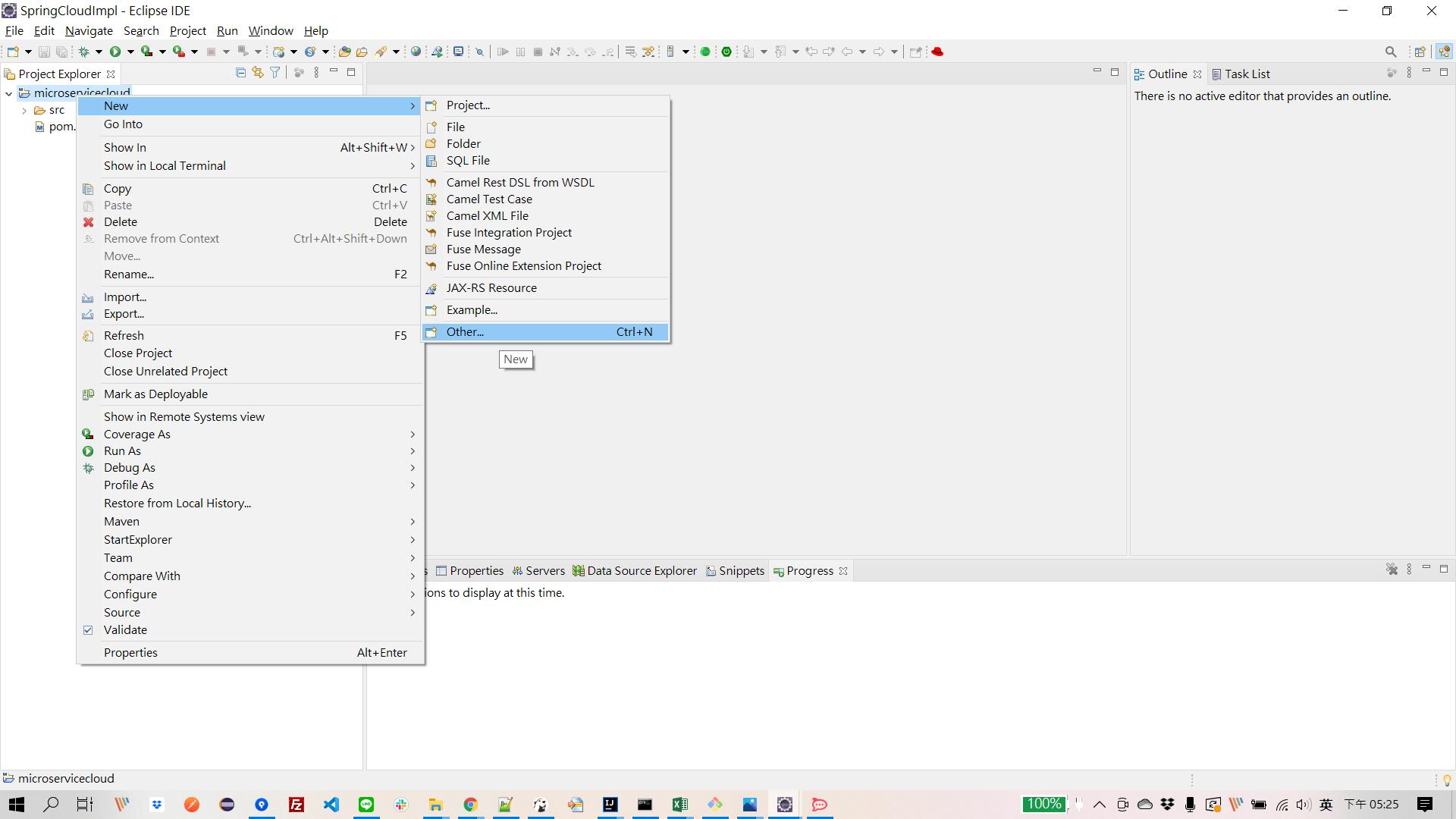
Task: Click the Debug bug toolbar icon
Action: 84,52
